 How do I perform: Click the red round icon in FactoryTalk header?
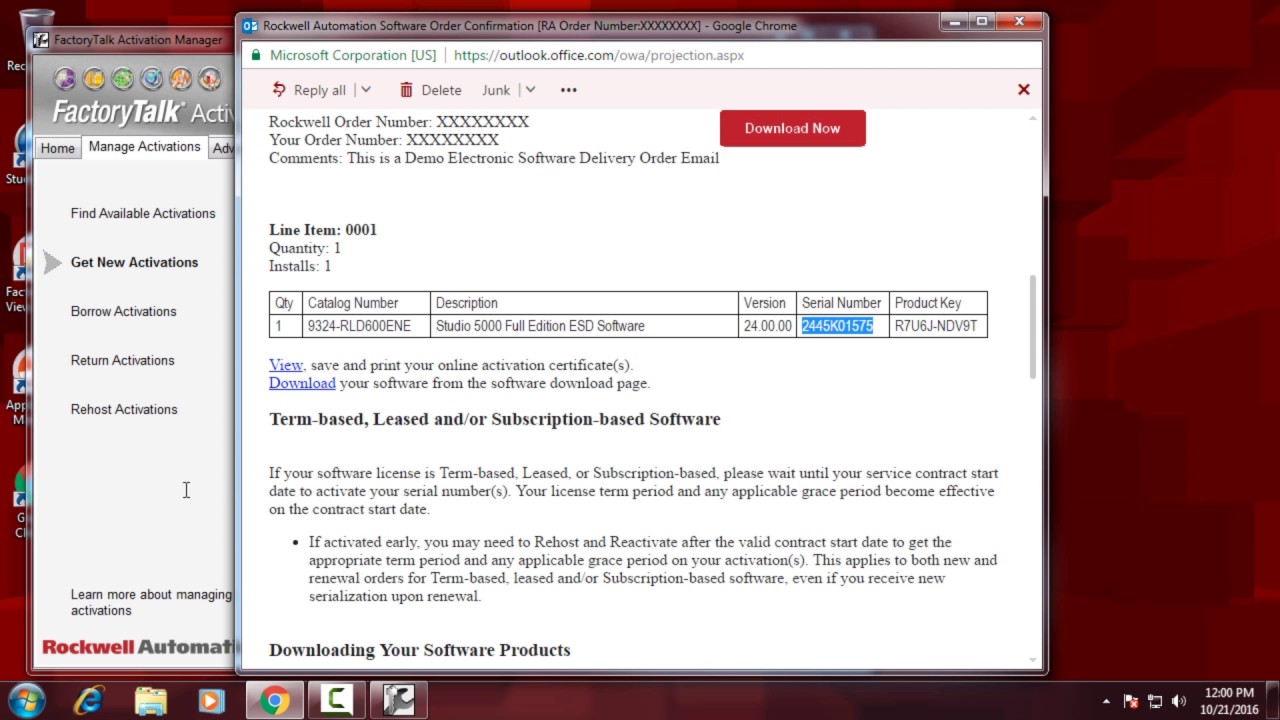(210, 78)
